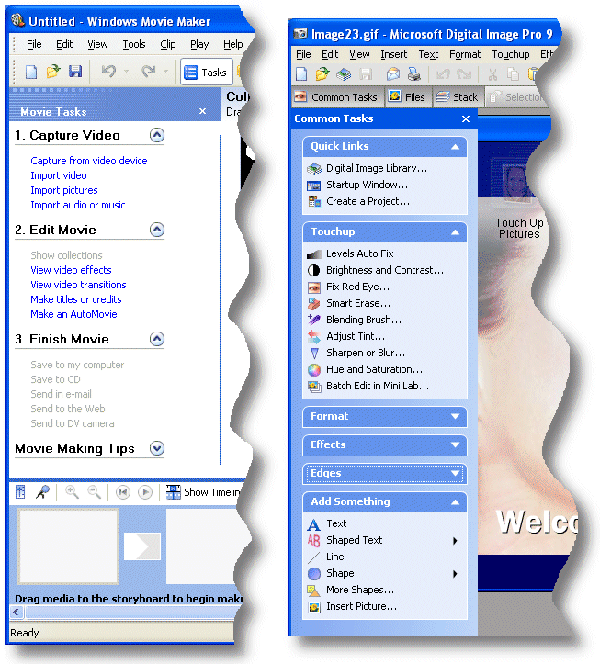Collapse the Finish Movie section
The height and width of the screenshot is (664, 600).
(157, 339)
